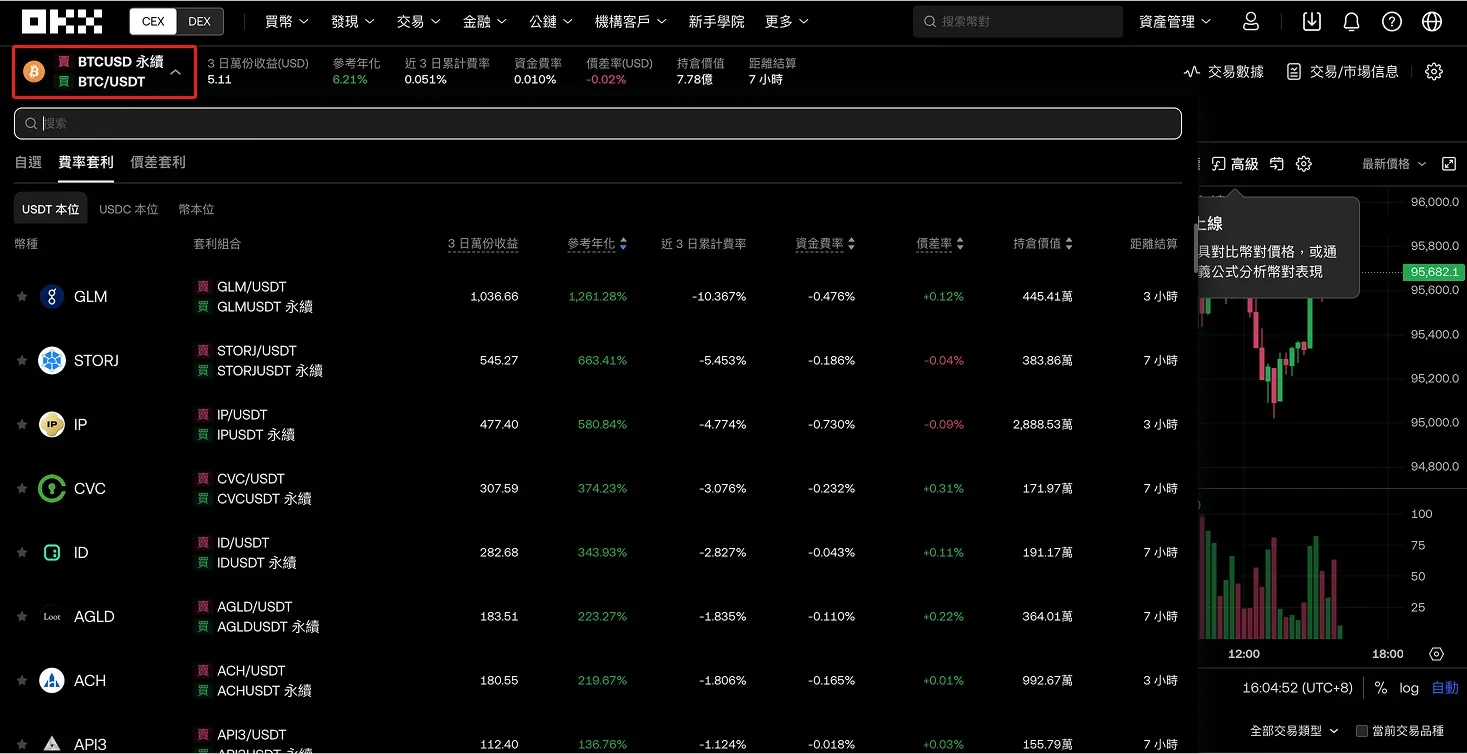Expand the 全部交易類型 dropdown
This screenshot has height=754, width=1467.
(1294, 731)
